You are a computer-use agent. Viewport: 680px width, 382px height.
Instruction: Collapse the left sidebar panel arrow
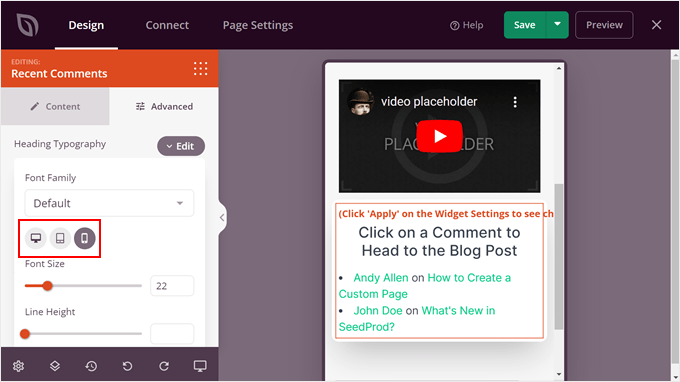[x=222, y=217]
